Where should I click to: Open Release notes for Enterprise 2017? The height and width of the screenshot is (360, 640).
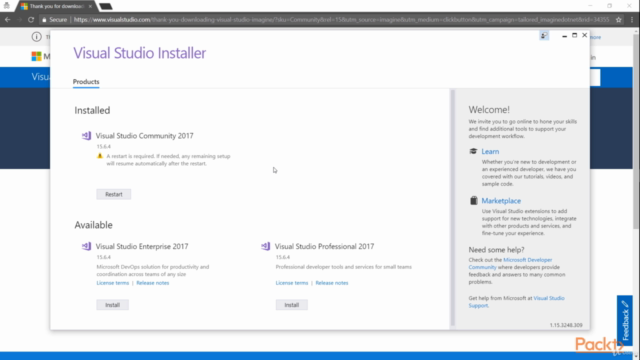(x=153, y=283)
